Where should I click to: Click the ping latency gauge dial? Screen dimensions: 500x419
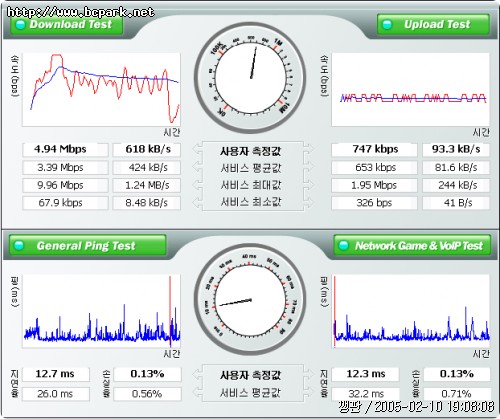pyautogui.click(x=250, y=300)
